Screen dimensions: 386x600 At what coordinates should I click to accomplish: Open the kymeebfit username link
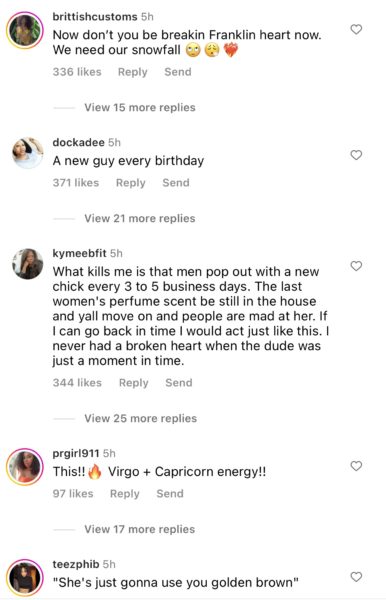point(80,253)
